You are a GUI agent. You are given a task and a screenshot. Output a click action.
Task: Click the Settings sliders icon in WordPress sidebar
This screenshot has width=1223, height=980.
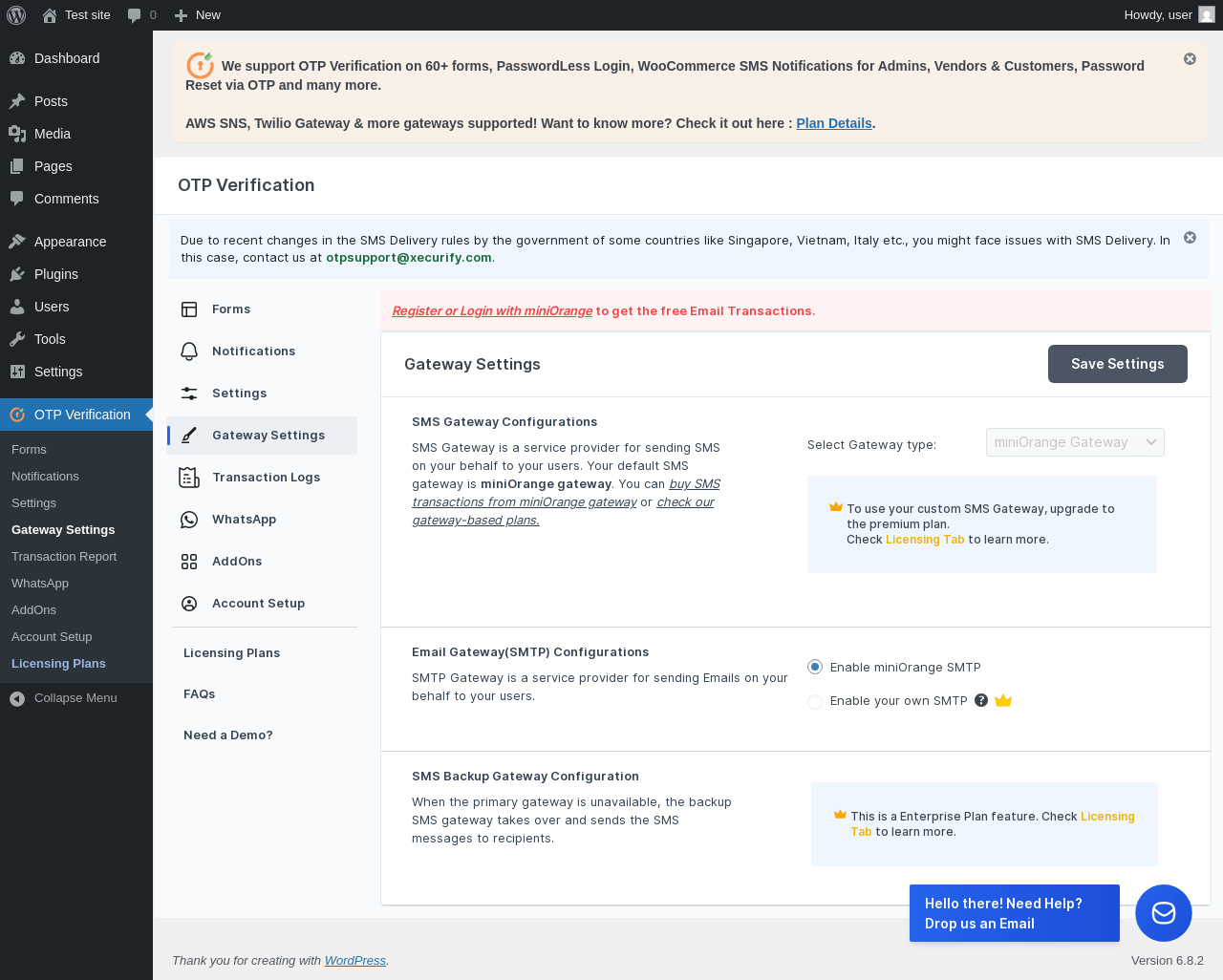17,372
